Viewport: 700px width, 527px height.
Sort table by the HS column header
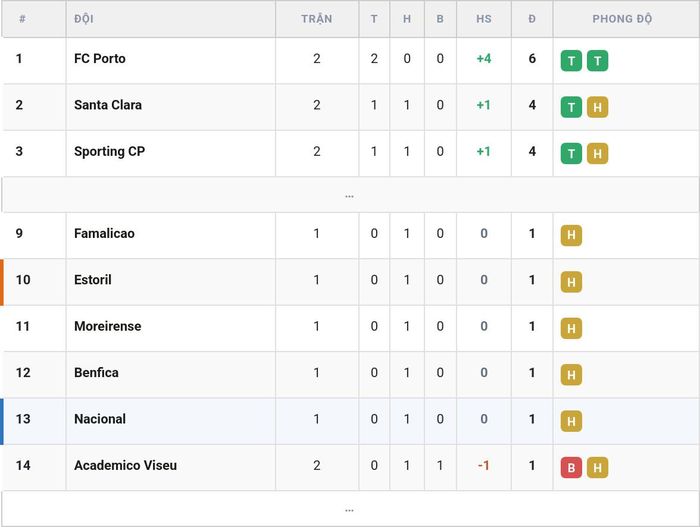[483, 19]
